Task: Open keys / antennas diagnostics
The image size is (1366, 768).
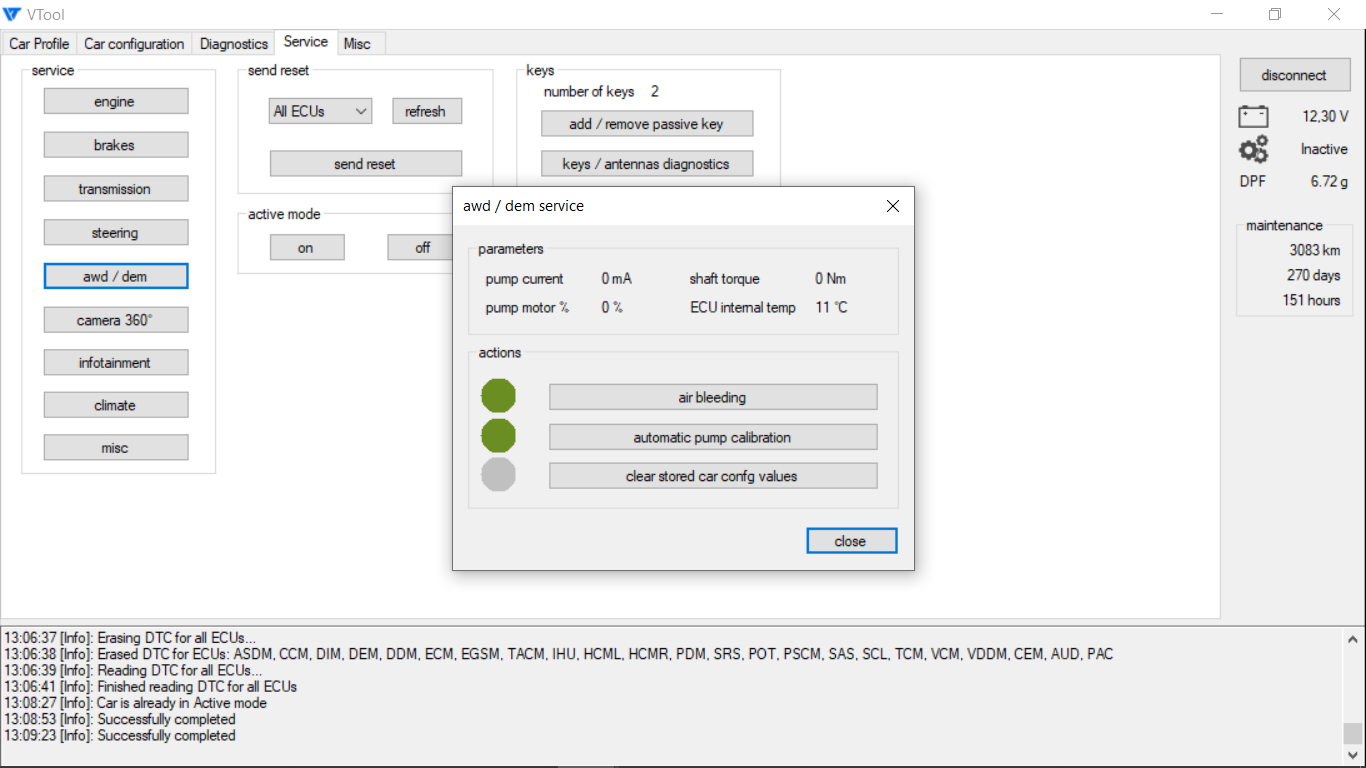Action: (x=646, y=164)
